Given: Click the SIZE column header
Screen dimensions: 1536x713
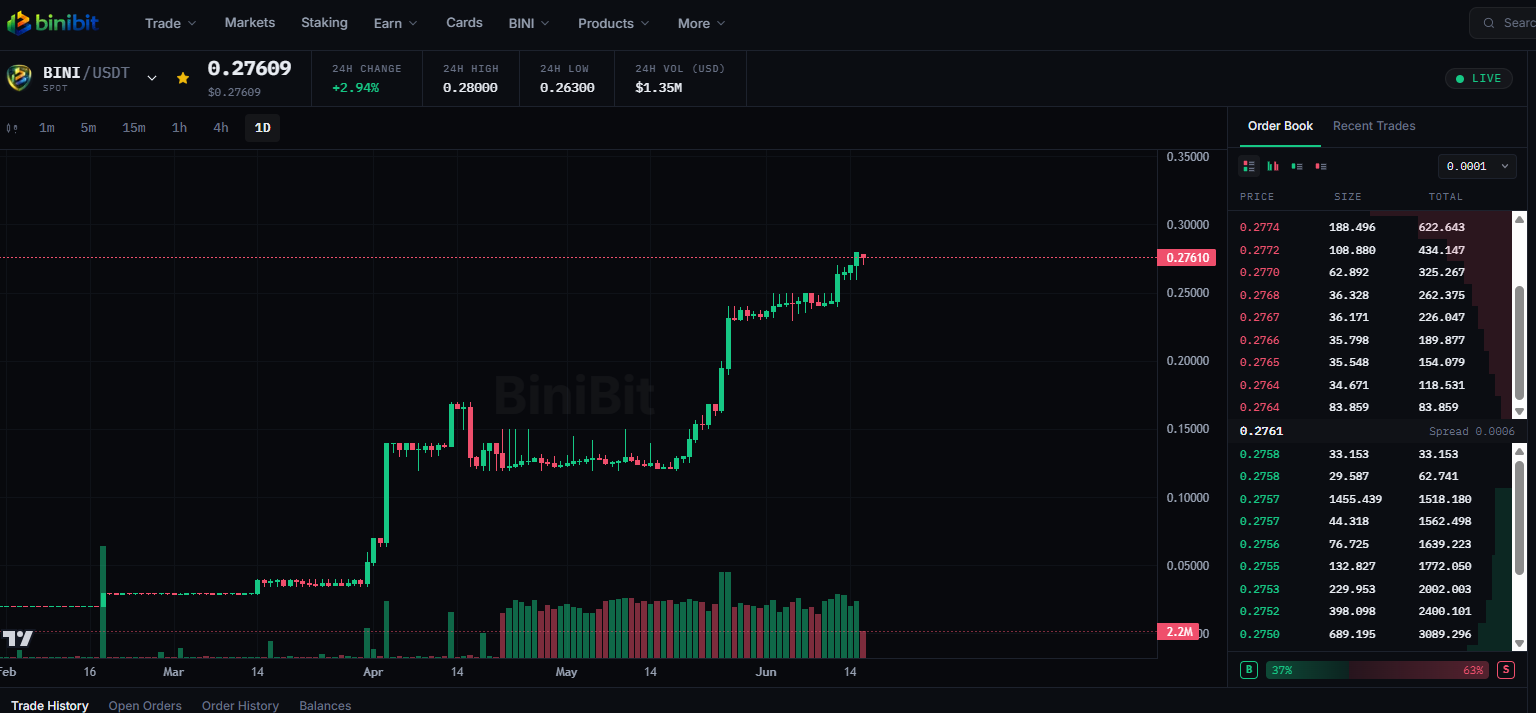Looking at the screenshot, I should 1347,197.
